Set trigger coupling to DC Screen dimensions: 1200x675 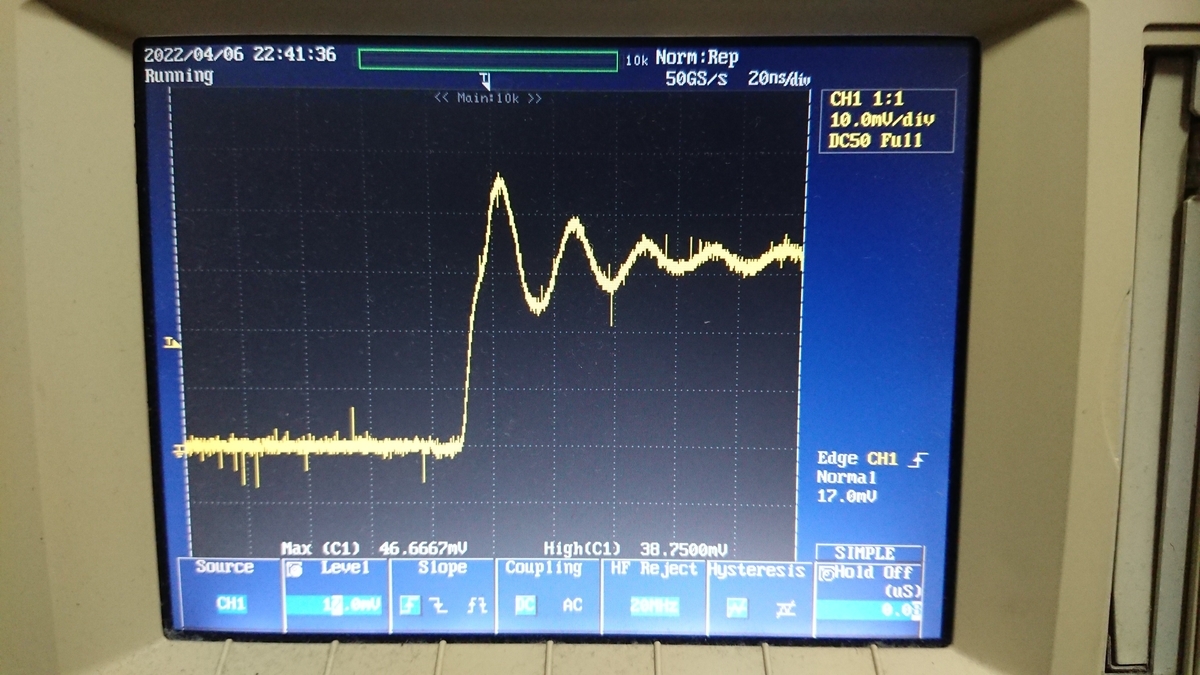pyautogui.click(x=524, y=605)
